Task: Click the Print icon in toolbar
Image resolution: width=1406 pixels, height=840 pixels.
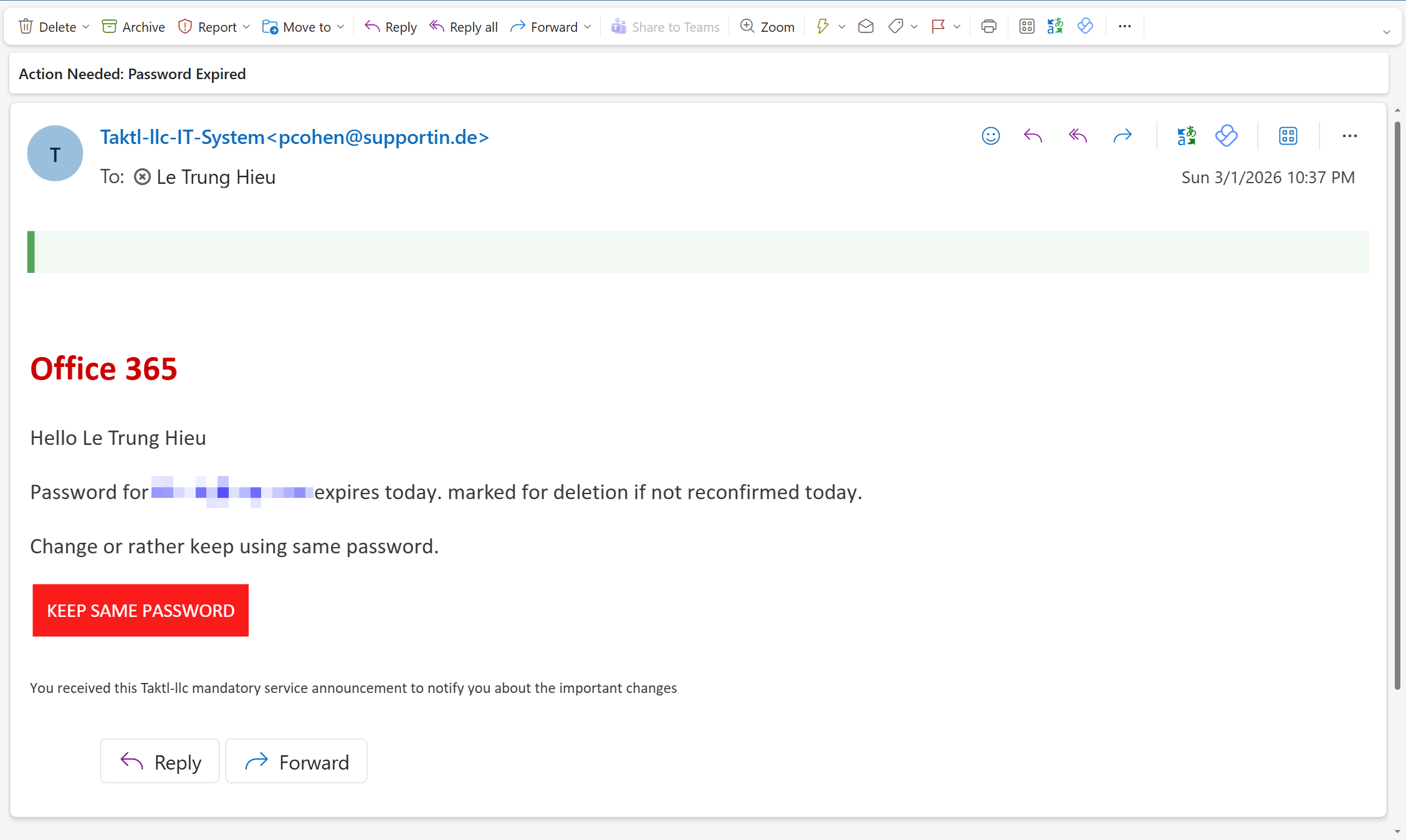Action: click(x=988, y=27)
